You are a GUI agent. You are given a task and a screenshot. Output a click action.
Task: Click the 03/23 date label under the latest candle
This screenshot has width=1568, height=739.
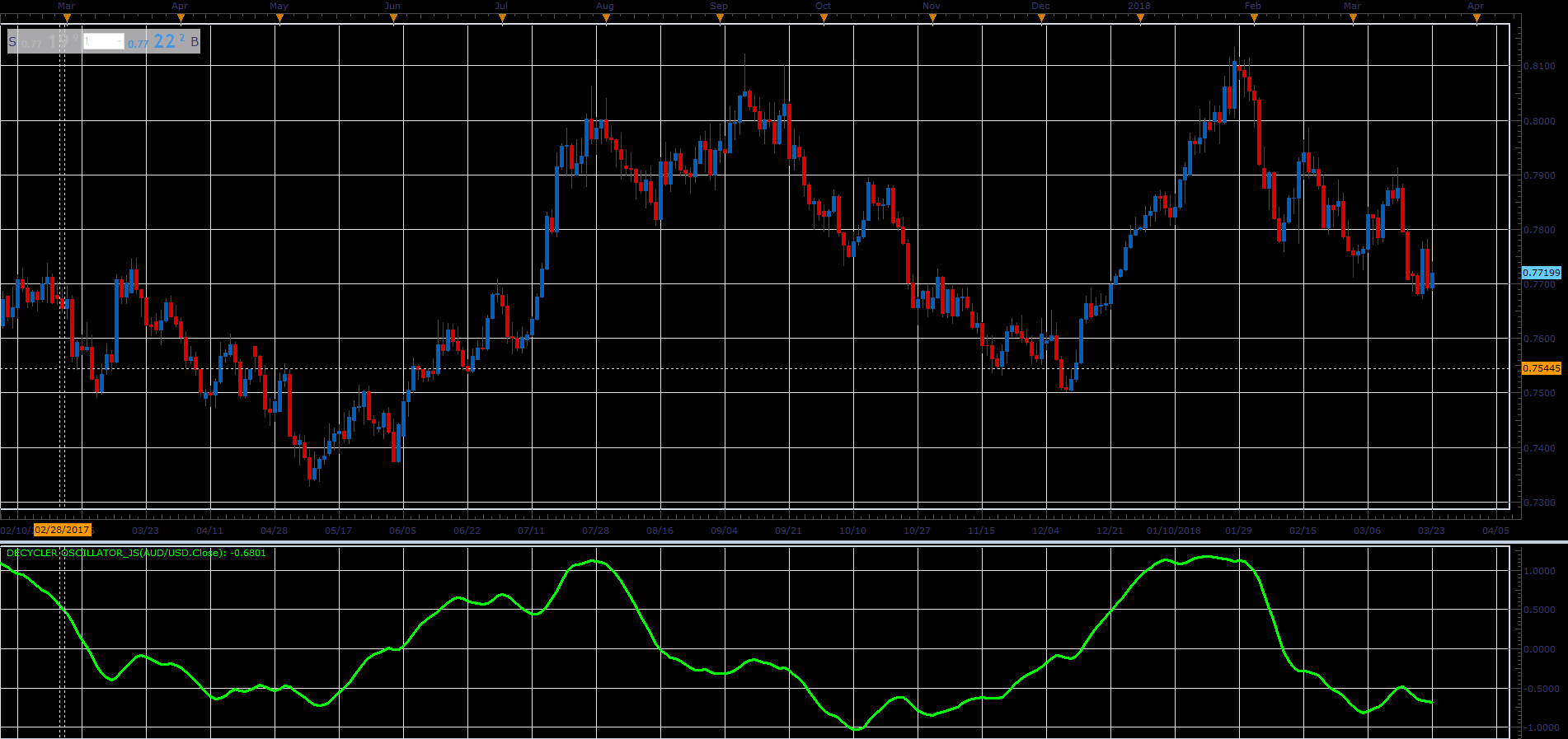click(x=1432, y=531)
